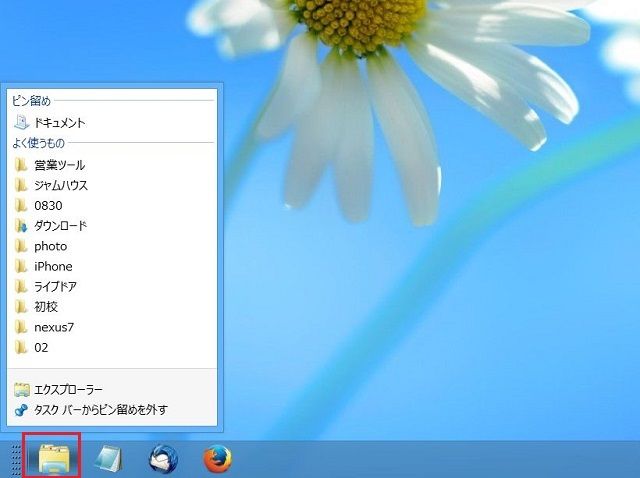This screenshot has width=640, height=478.
Task: Choose タスク バーからピン留めを外す
Action: click(112, 410)
